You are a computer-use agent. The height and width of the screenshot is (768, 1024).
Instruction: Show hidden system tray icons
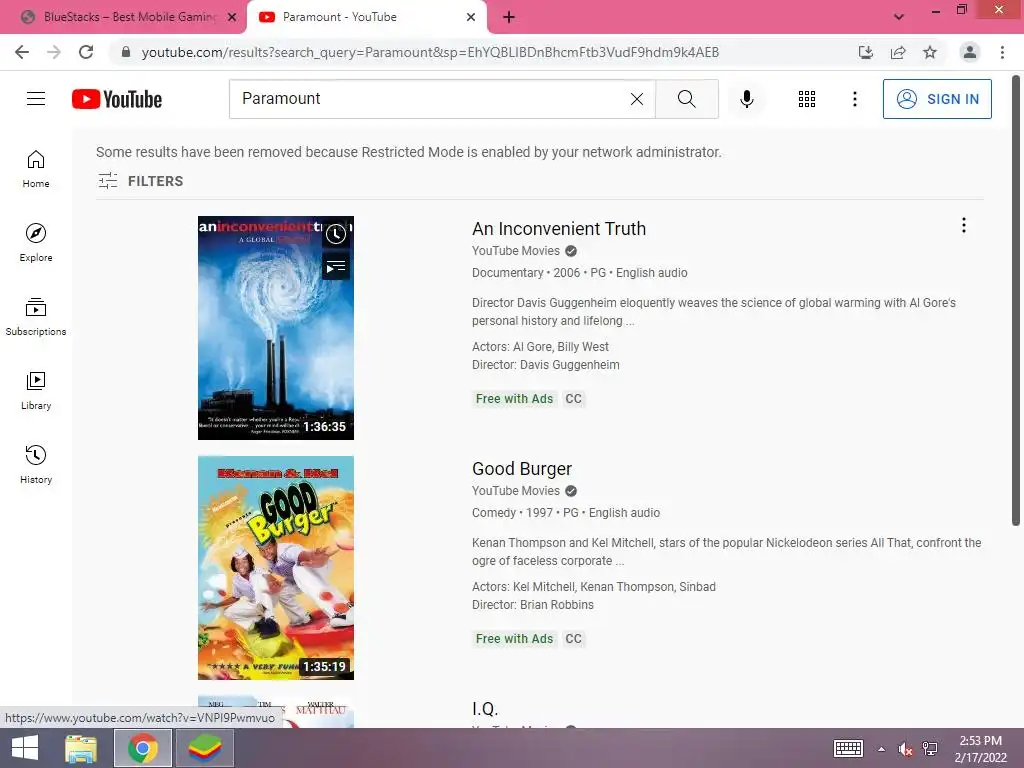point(882,749)
